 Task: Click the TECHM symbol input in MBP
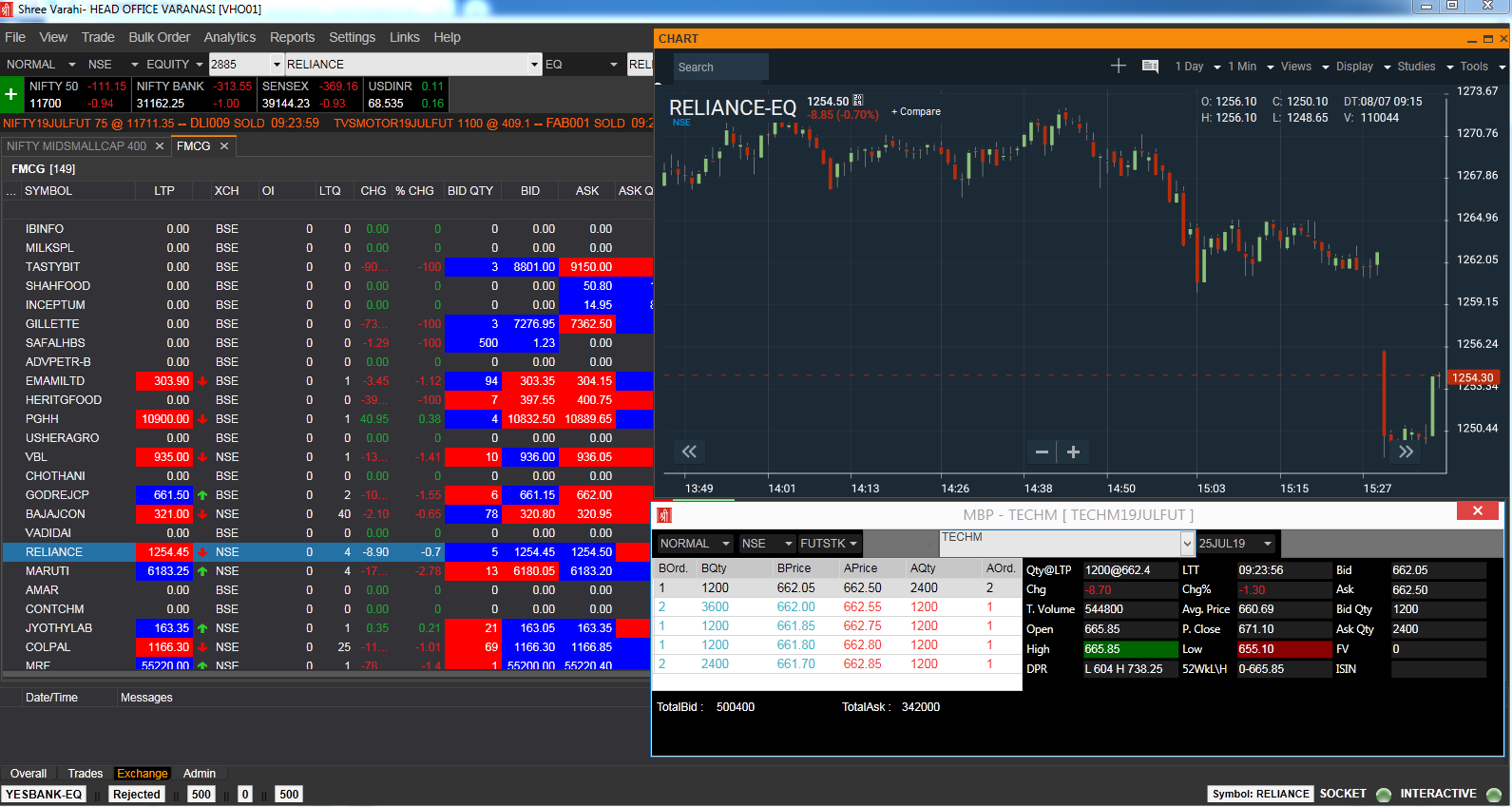pos(1059,544)
